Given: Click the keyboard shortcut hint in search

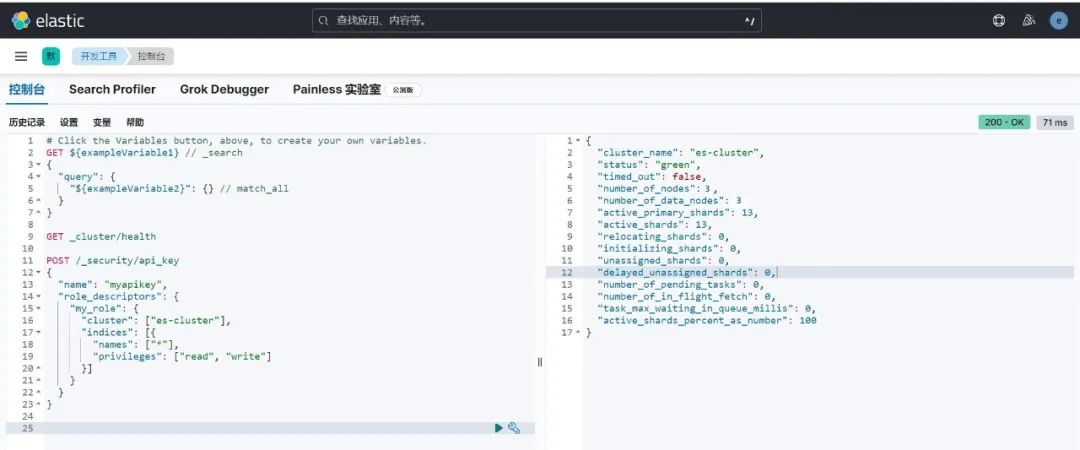Looking at the screenshot, I should point(750,21).
